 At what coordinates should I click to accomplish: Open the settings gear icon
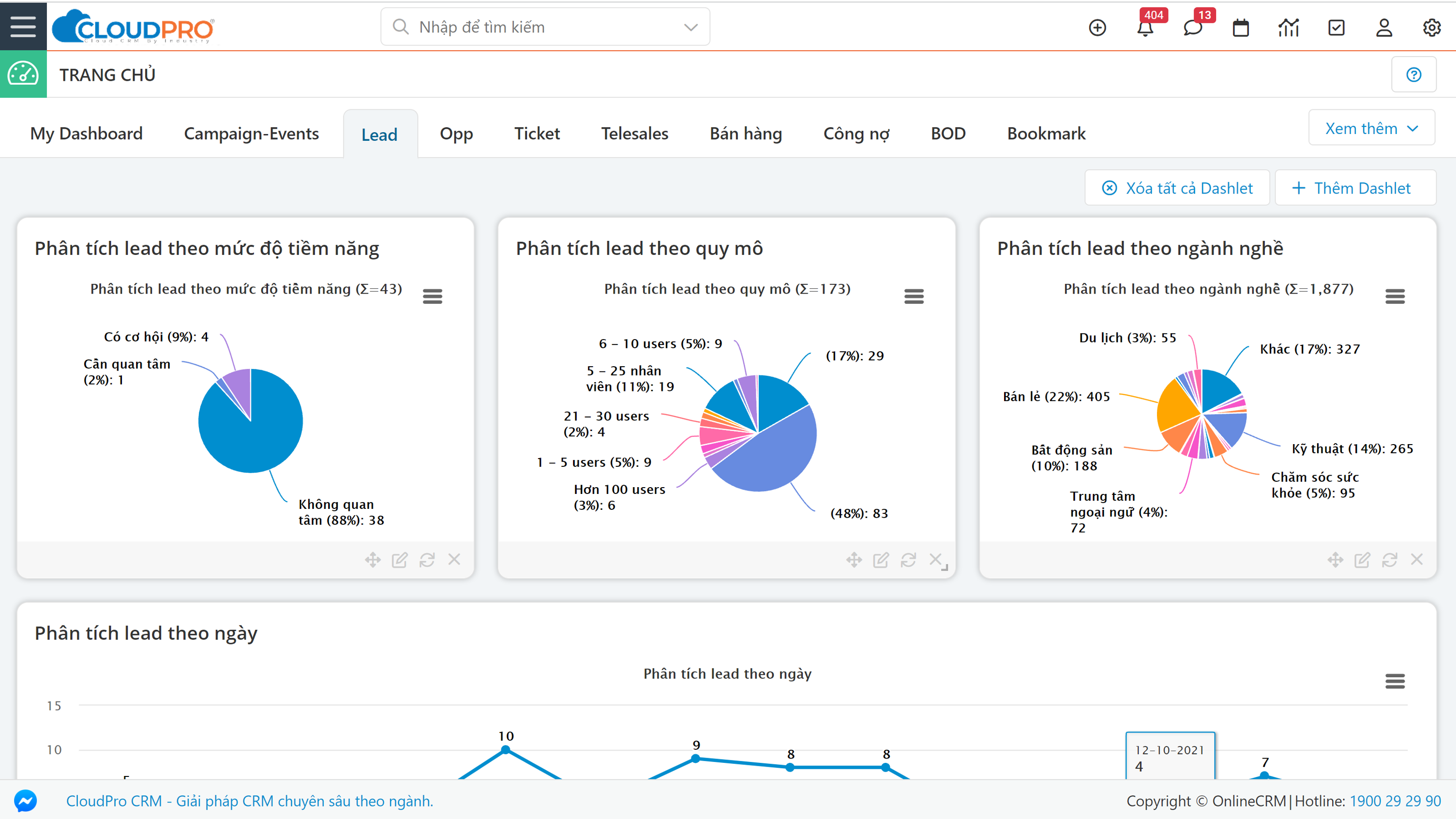(x=1431, y=27)
